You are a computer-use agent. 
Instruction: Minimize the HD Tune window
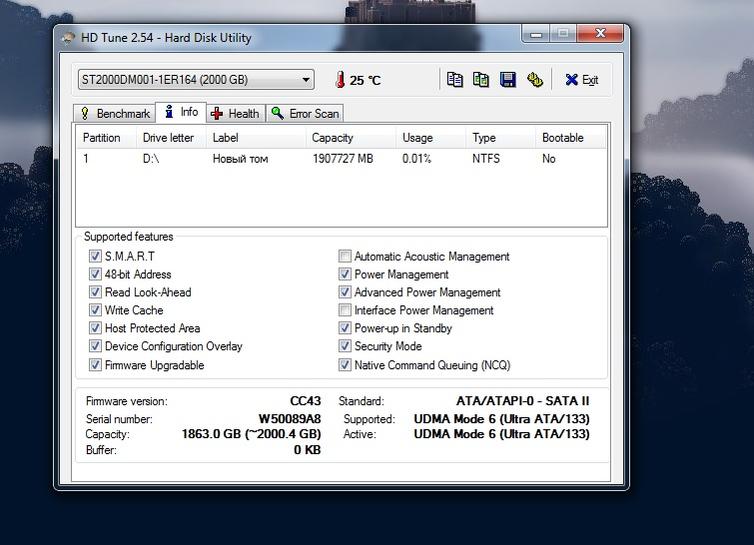click(x=536, y=34)
